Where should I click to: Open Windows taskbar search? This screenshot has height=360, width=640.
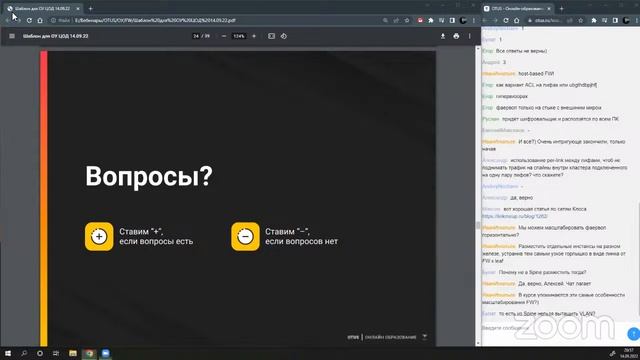24,353
